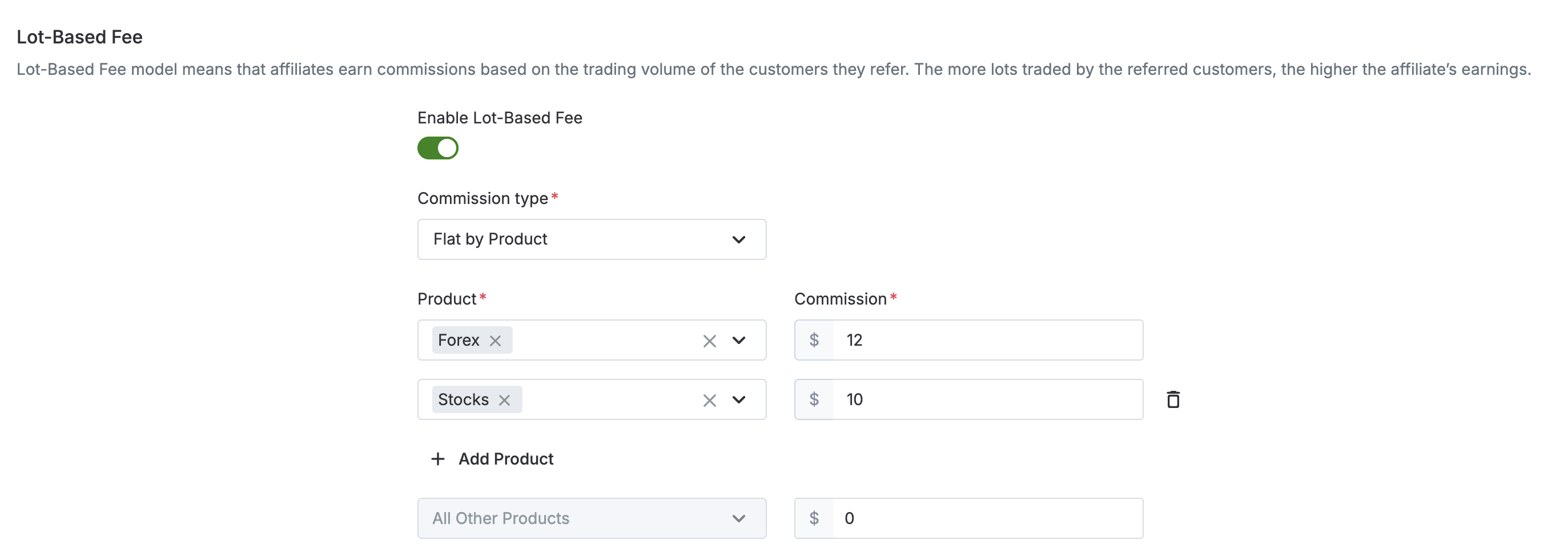Clear all selections in Forex product field

click(x=709, y=341)
